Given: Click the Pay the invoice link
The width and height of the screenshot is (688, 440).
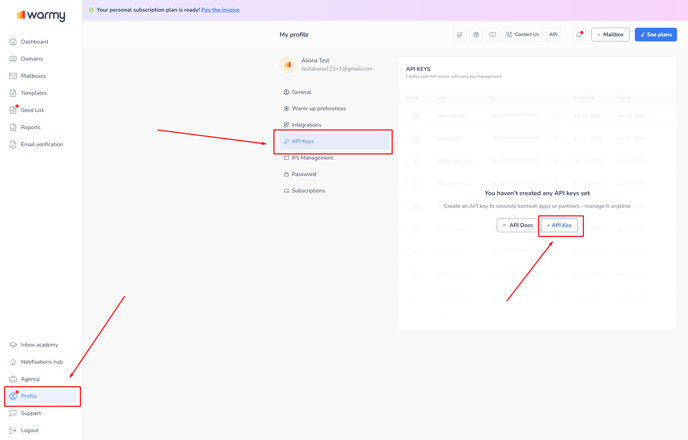Looking at the screenshot, I should (x=220, y=10).
